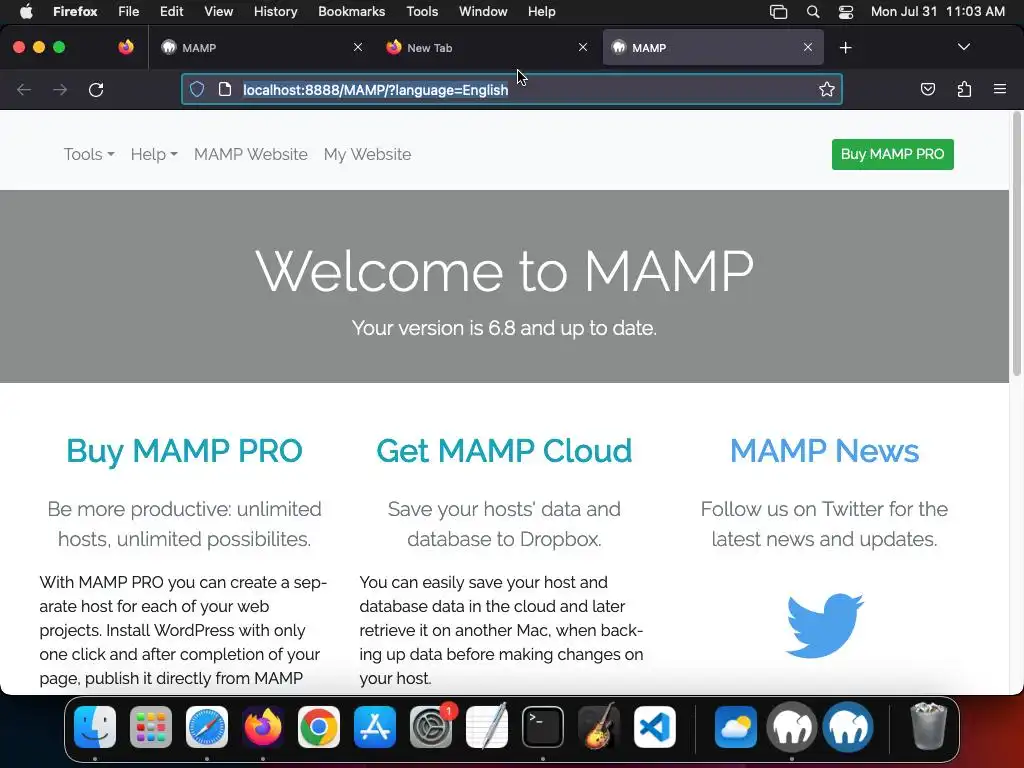1024x768 pixels.
Task: Open MAMP News heading link
Action: coord(824,451)
